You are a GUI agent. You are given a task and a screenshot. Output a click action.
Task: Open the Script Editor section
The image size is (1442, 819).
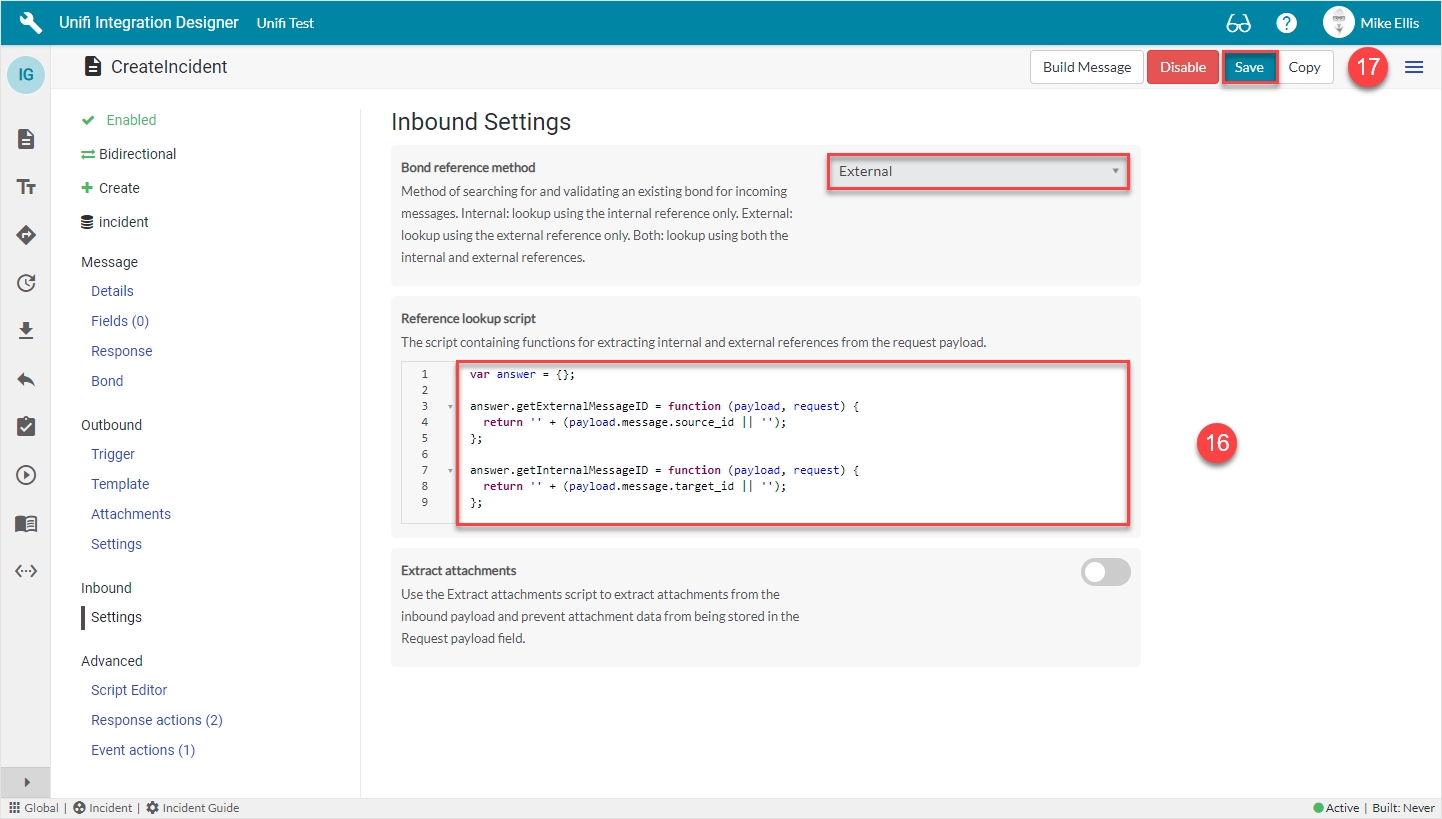click(x=129, y=690)
